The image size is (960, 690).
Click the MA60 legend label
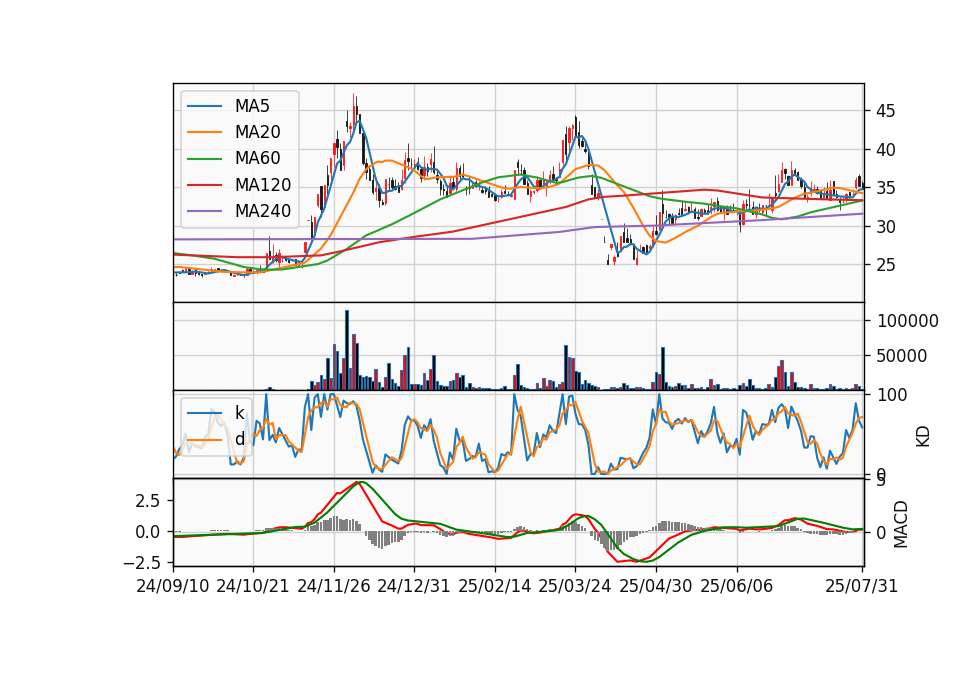click(x=257, y=158)
